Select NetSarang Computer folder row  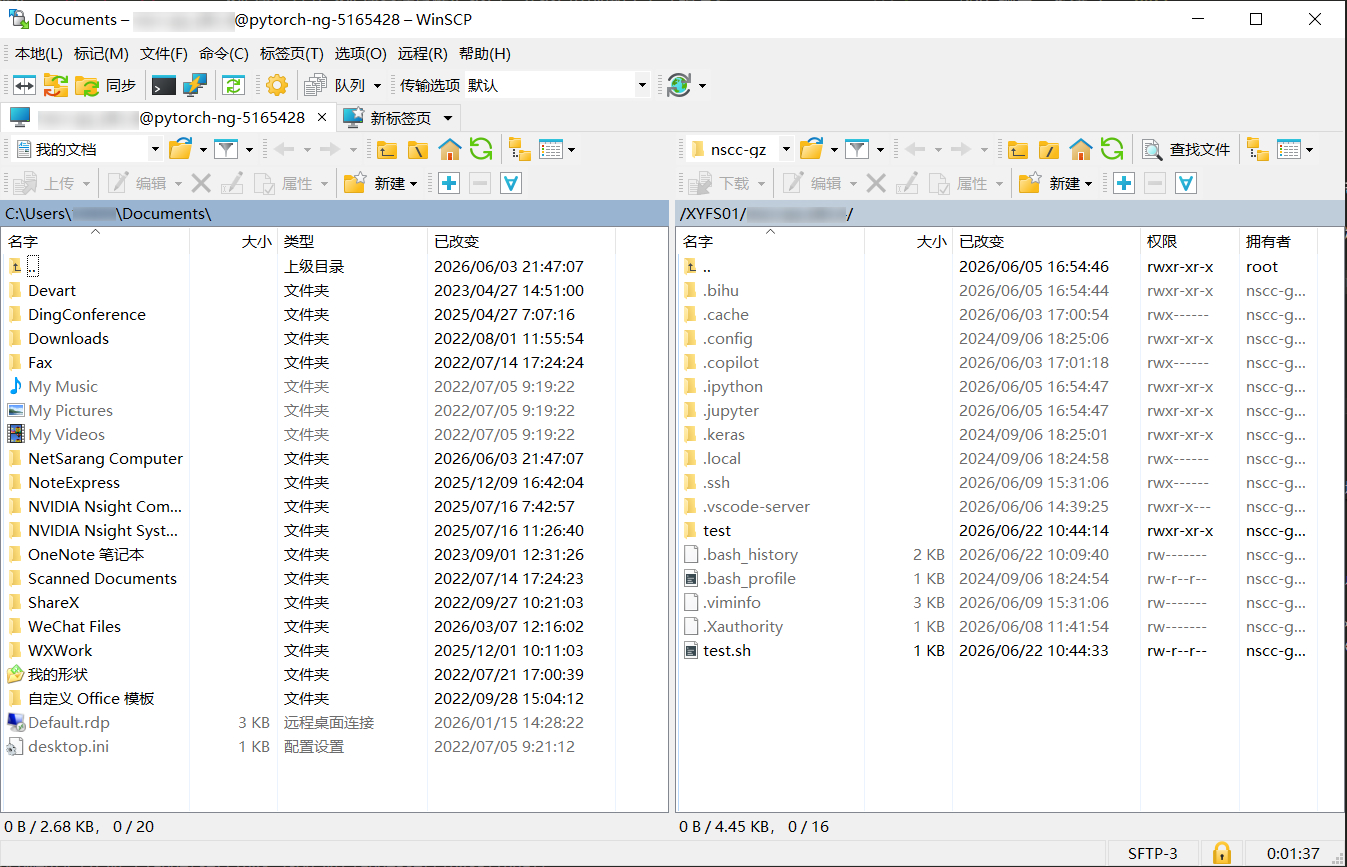[x=105, y=458]
